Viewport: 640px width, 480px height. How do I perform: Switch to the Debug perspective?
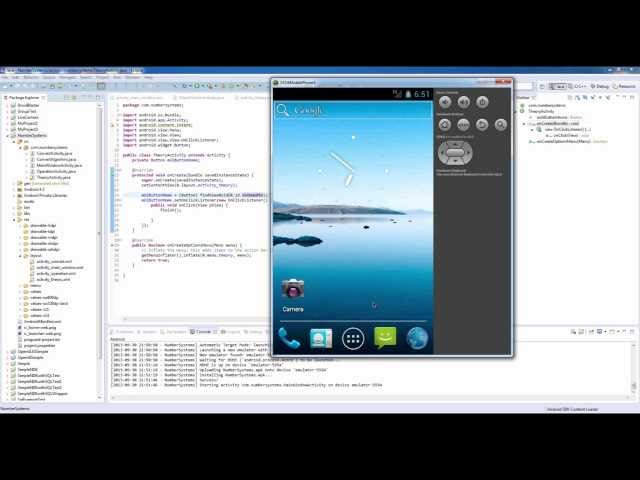600,86
